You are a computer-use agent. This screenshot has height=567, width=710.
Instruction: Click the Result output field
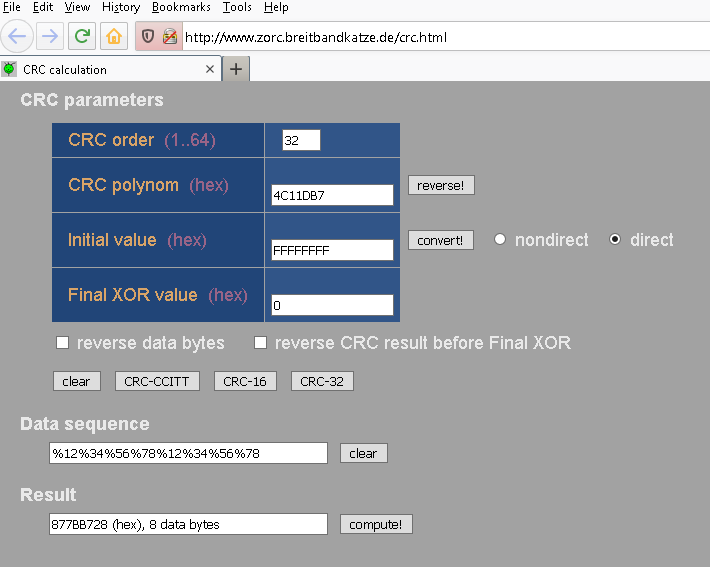188,524
